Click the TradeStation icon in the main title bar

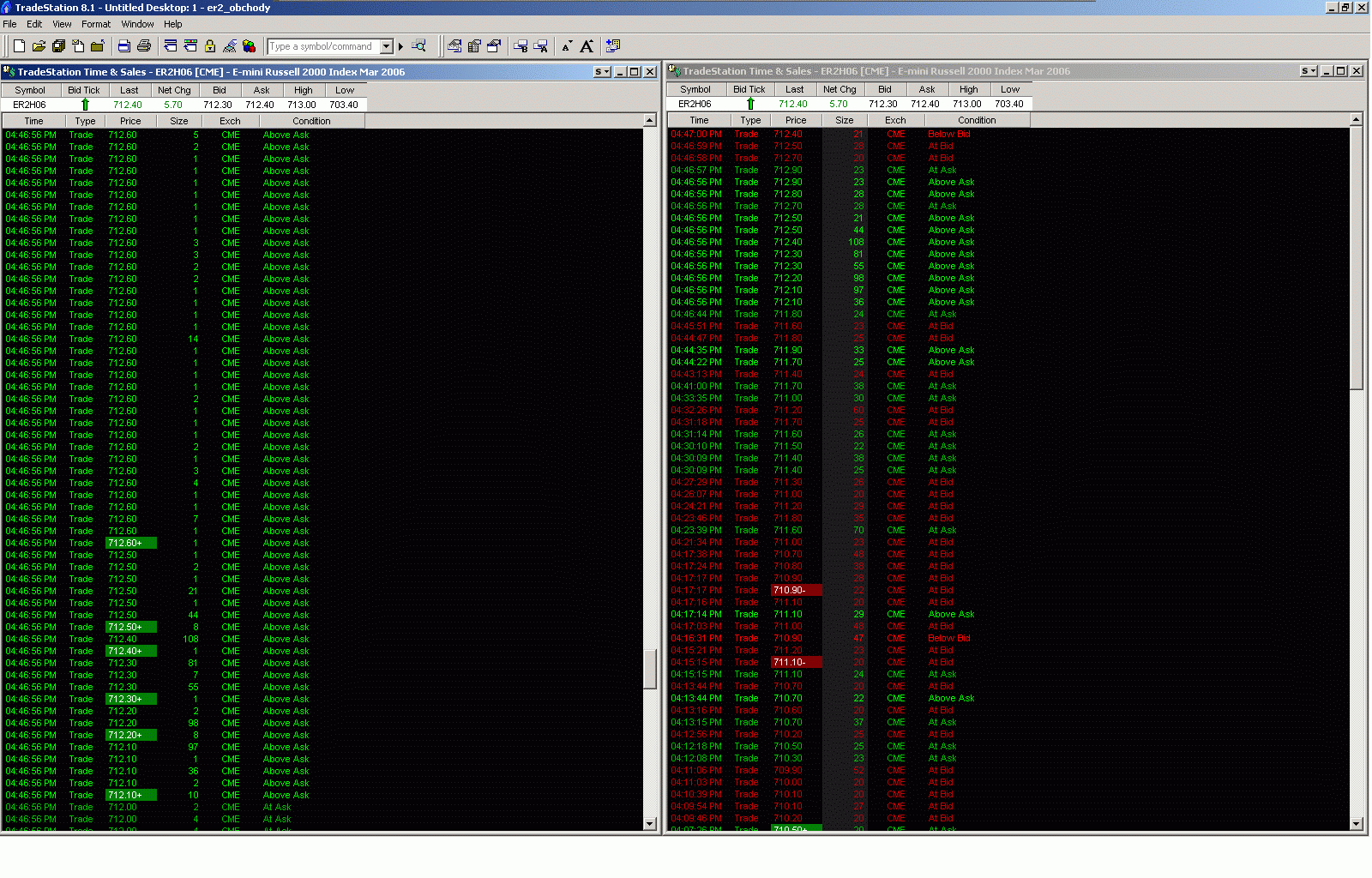pyautogui.click(x=7, y=8)
